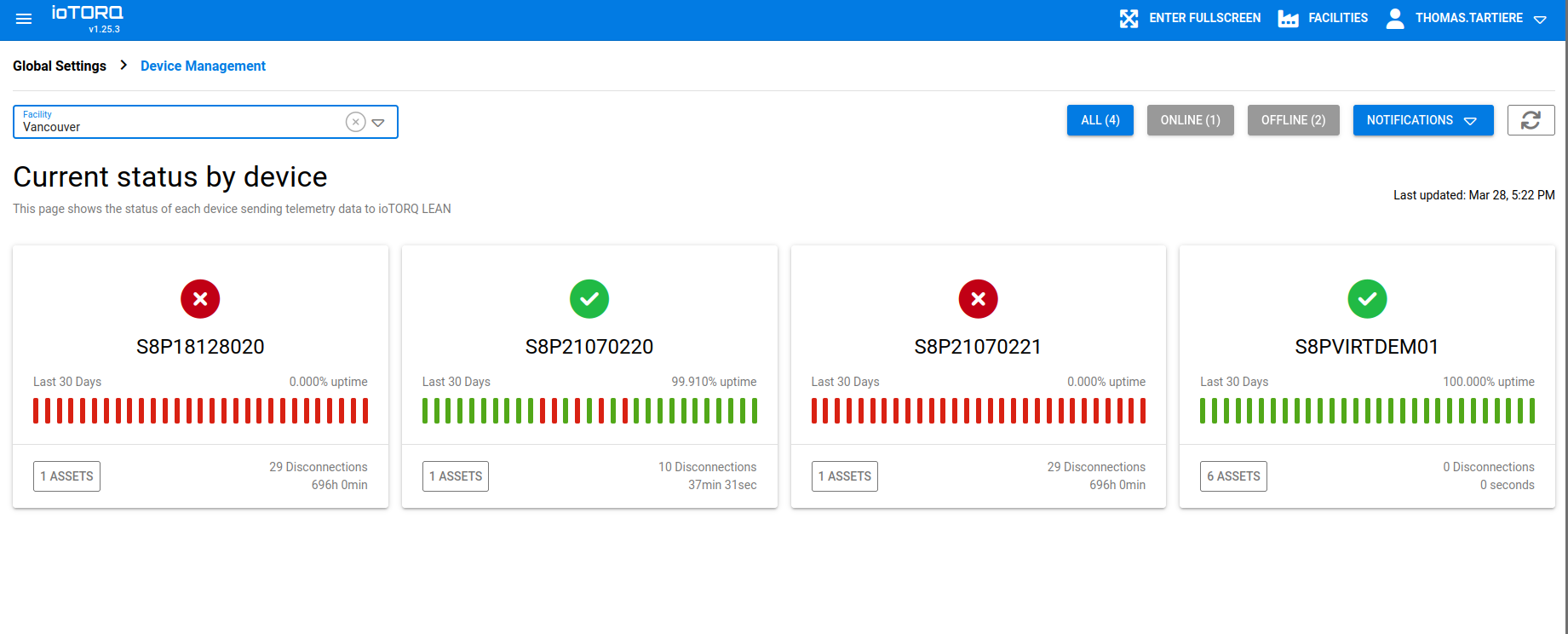The image size is (1568, 634).
Task: Click the 99.910% uptime value
Action: tap(714, 382)
